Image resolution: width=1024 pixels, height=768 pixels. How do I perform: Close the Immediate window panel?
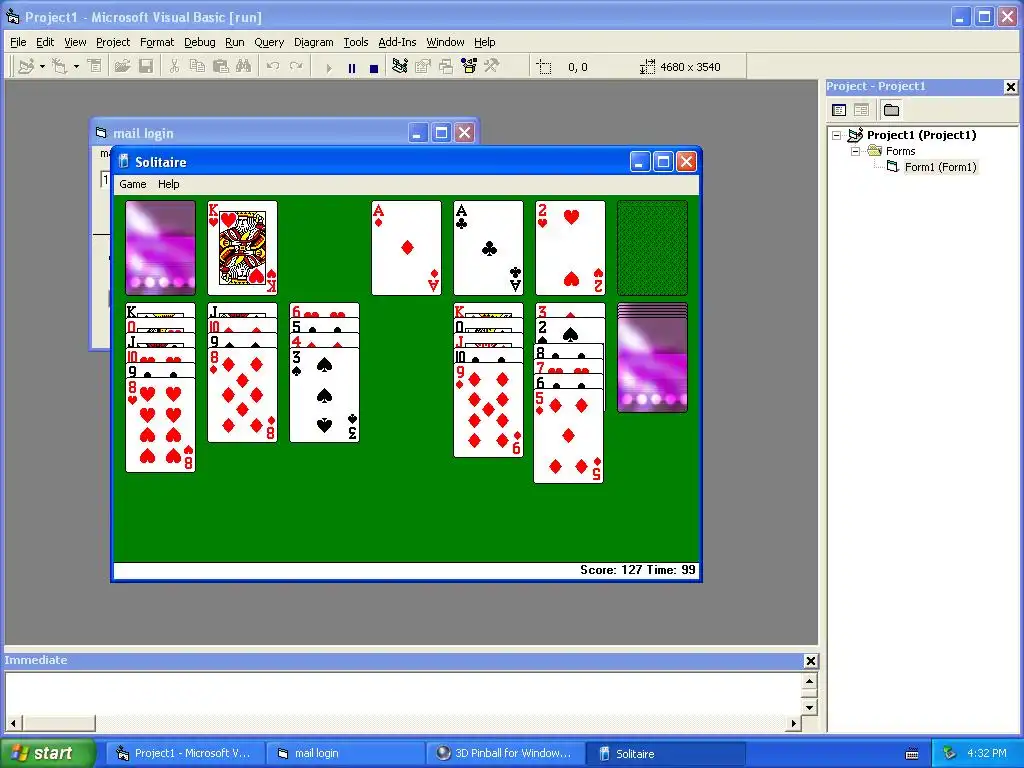coord(810,661)
